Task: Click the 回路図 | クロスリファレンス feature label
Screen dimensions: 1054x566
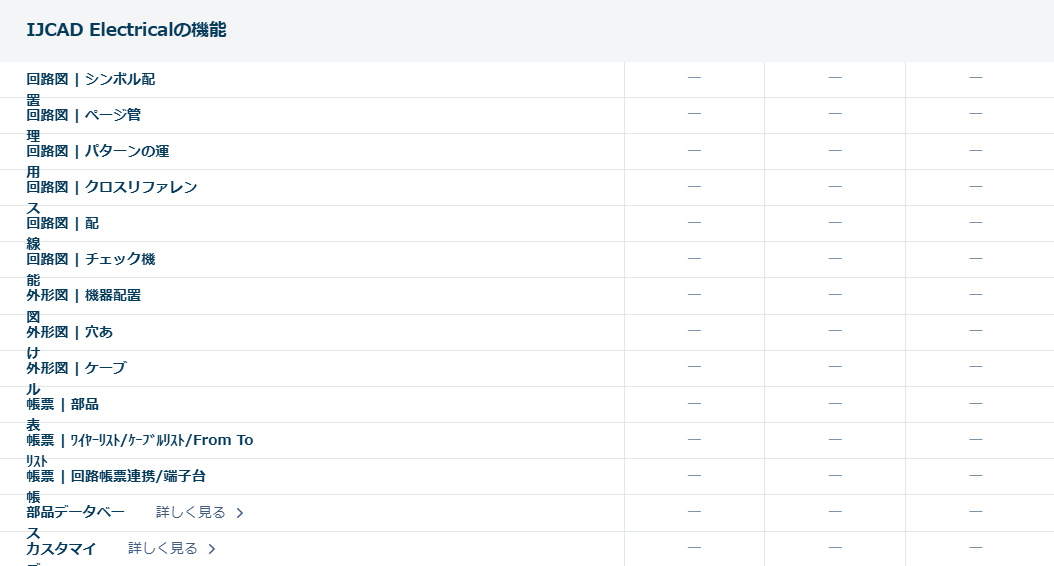Action: click(x=111, y=187)
